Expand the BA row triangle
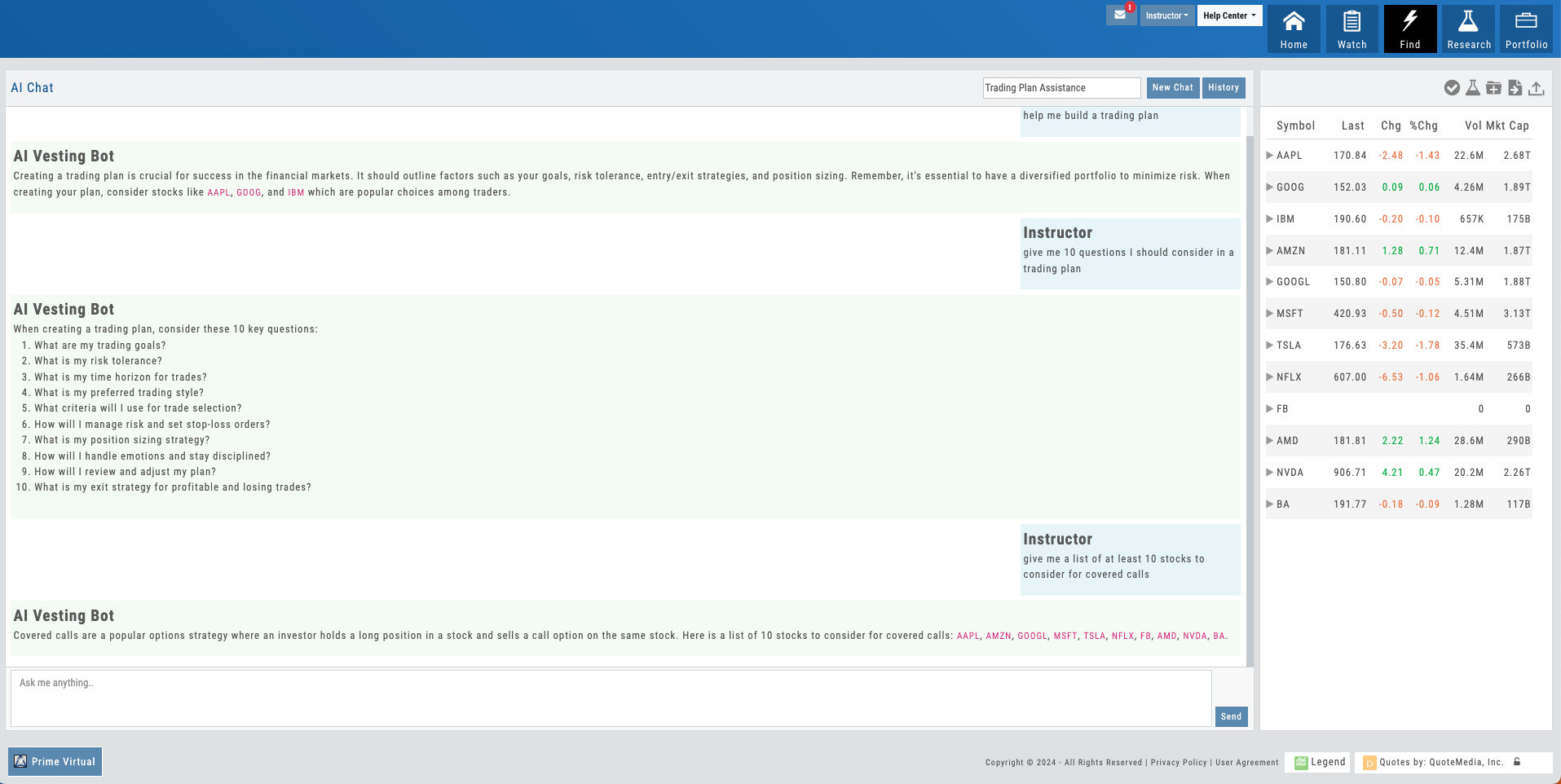 [1270, 504]
